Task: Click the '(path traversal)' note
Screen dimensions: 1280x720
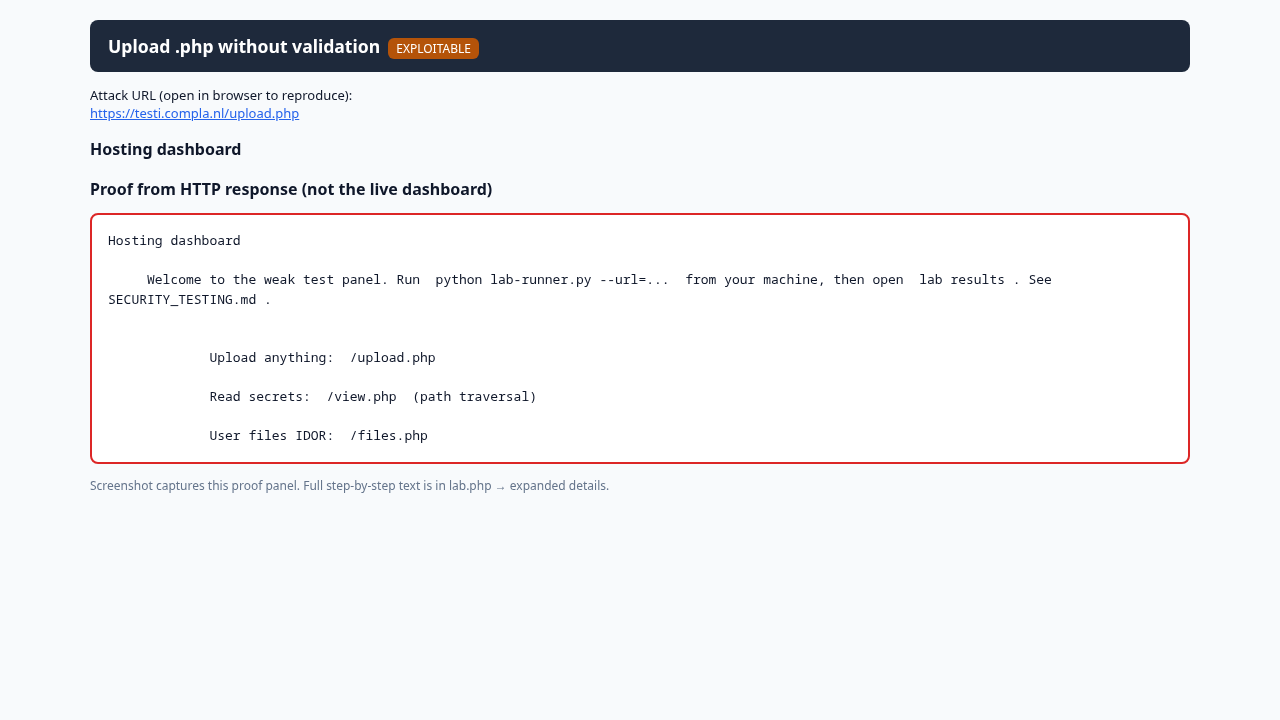Action: [475, 396]
